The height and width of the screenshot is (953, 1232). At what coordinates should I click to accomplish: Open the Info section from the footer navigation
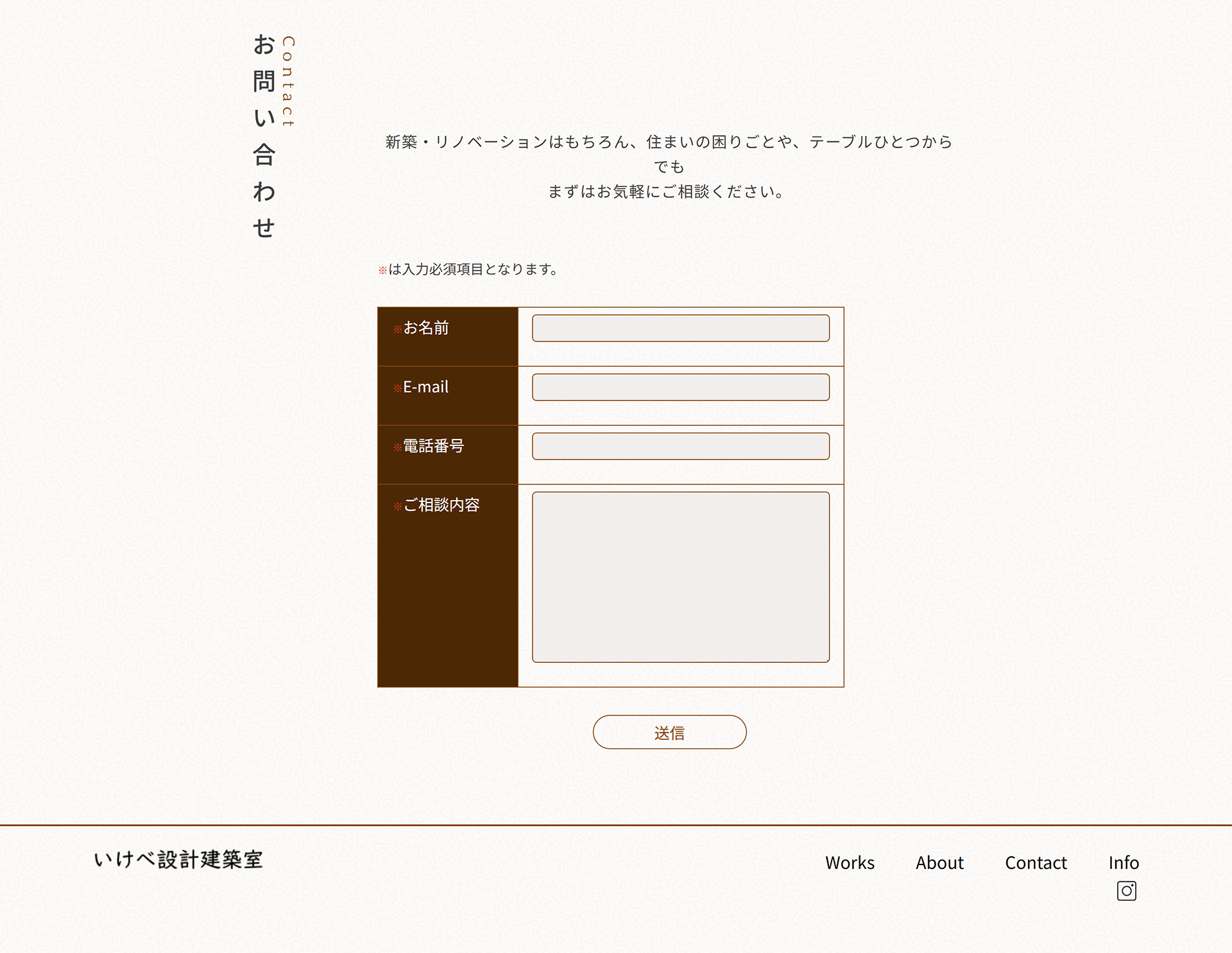coord(1124,863)
